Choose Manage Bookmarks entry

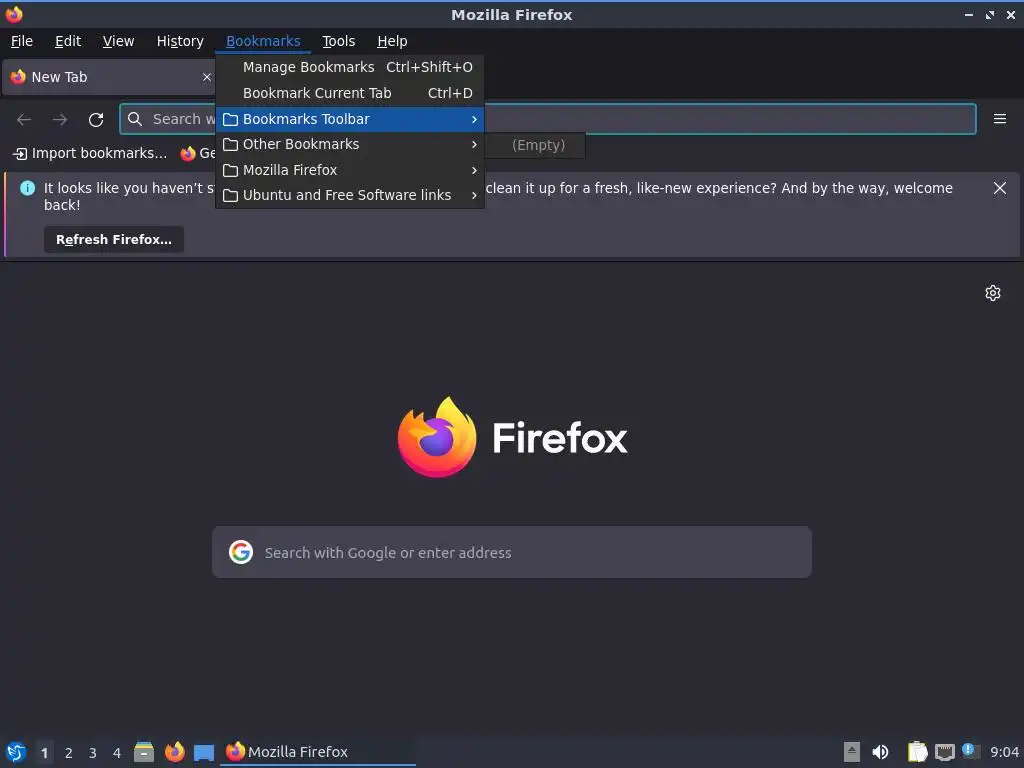350,67
